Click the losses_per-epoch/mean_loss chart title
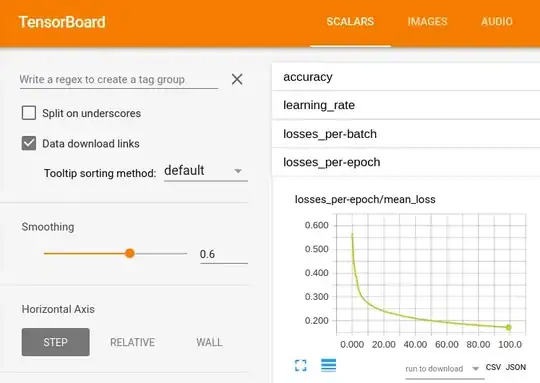 click(x=365, y=199)
